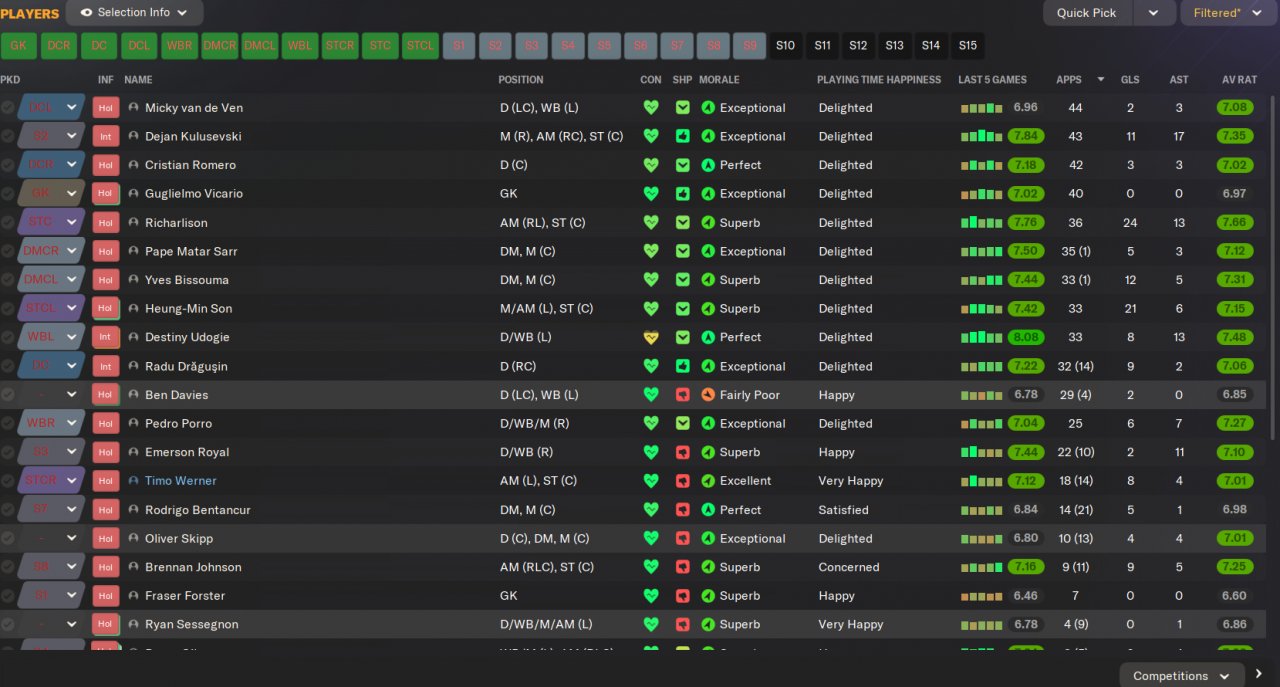Select the S15 substitute slot tab
Viewport: 1280px width, 687px height.
967,45
